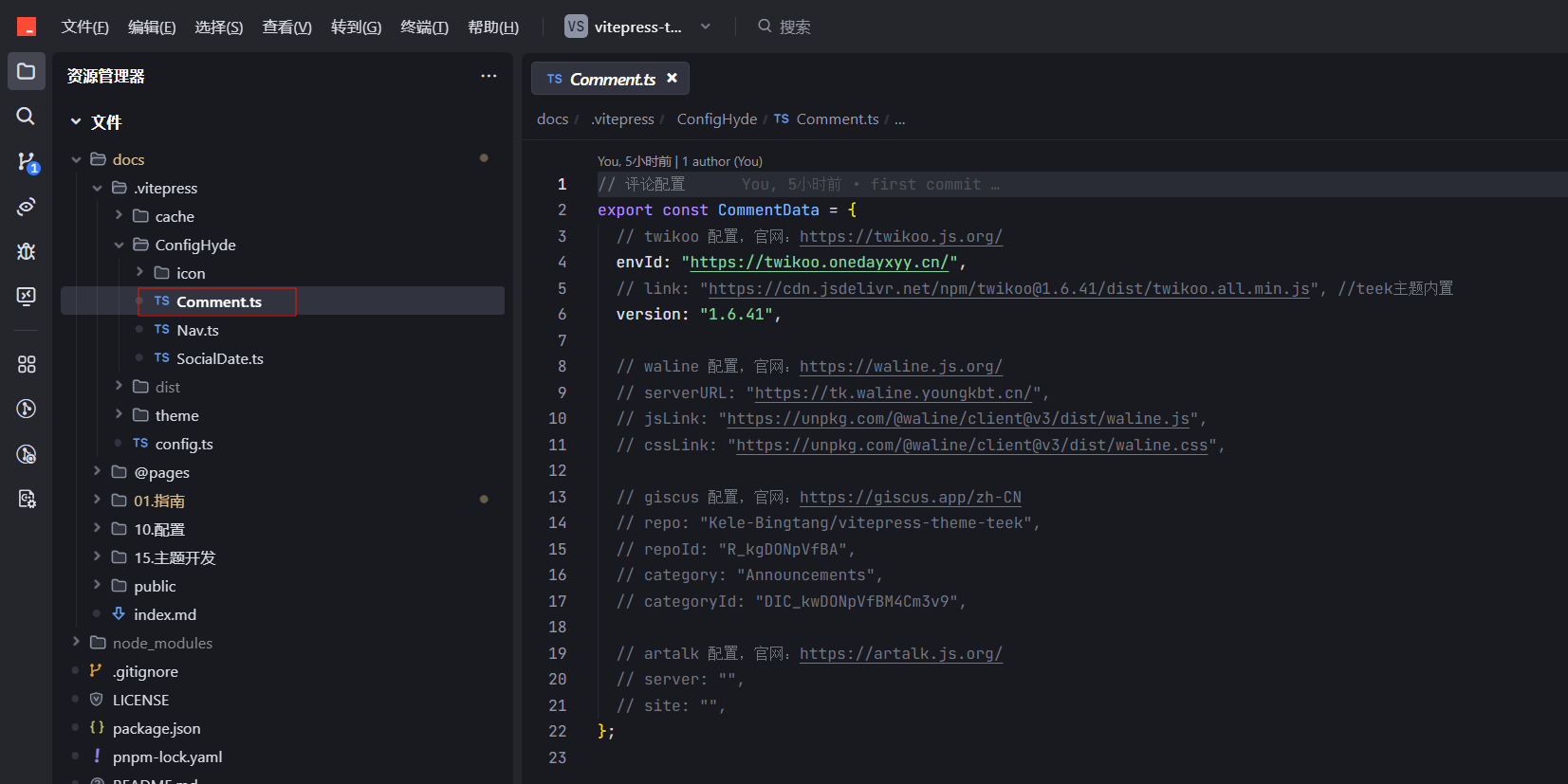Viewport: 1568px width, 784px height.
Task: Open the twikoo.js.org link on line 3
Action: 900,236
